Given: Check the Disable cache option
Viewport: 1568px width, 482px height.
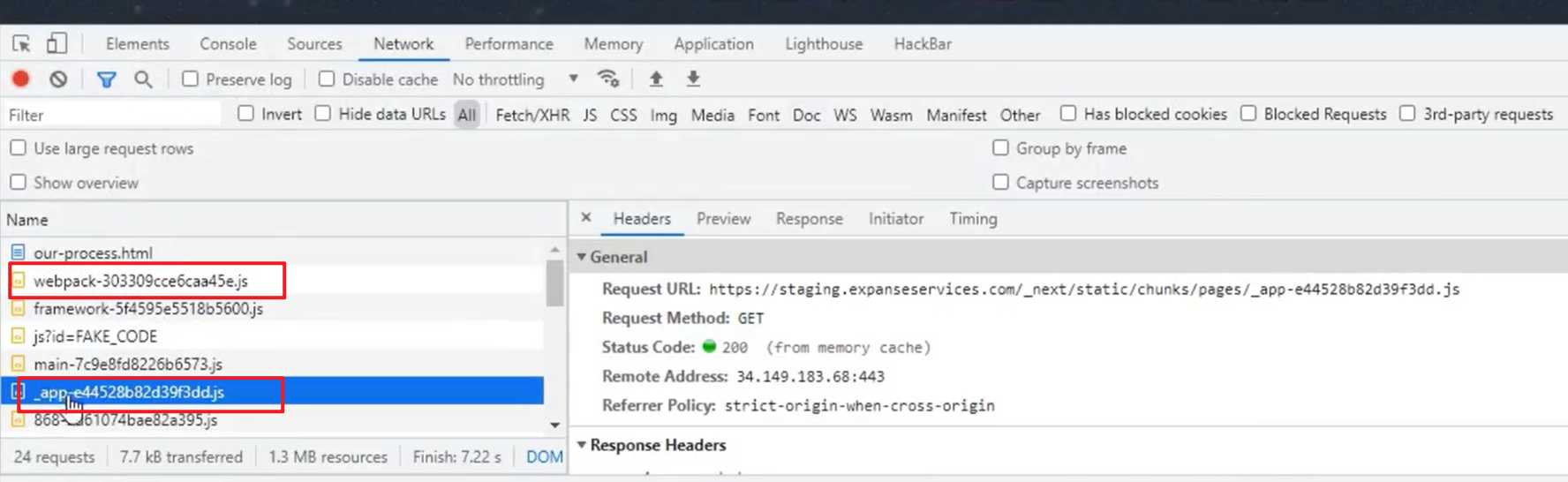Looking at the screenshot, I should click(327, 79).
